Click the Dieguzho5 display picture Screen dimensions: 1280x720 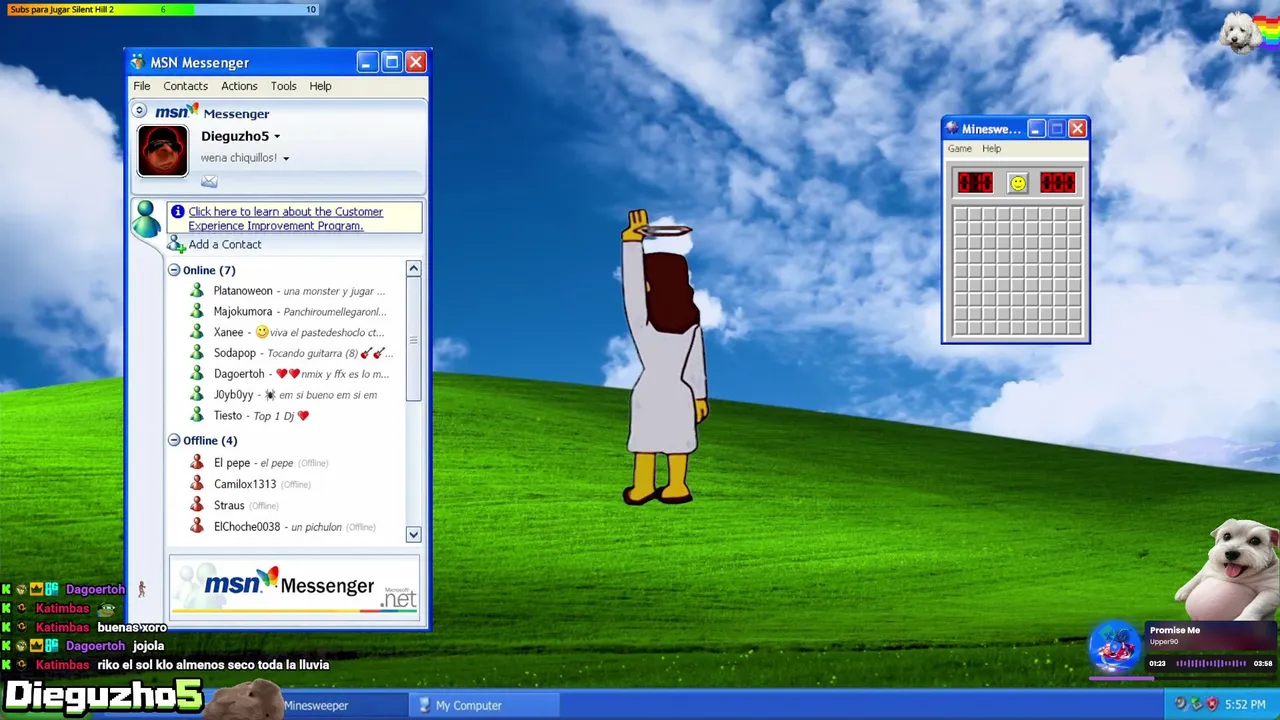pyautogui.click(x=163, y=151)
